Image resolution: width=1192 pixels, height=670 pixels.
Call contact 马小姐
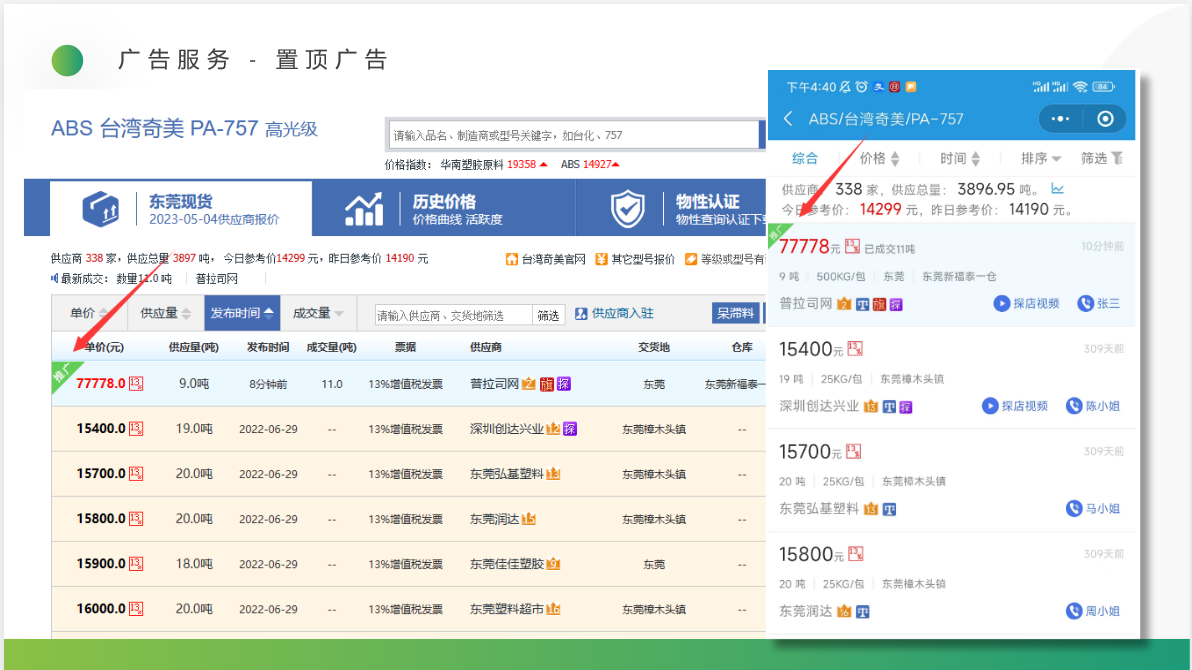click(1093, 509)
